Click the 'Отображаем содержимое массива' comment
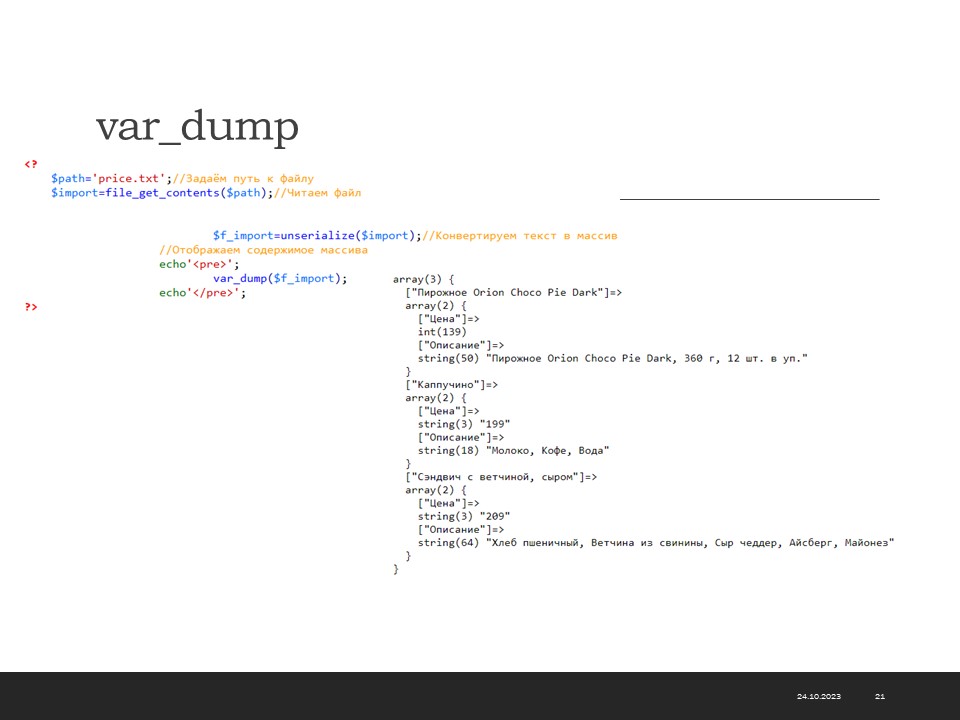The image size is (960, 720). [263, 250]
